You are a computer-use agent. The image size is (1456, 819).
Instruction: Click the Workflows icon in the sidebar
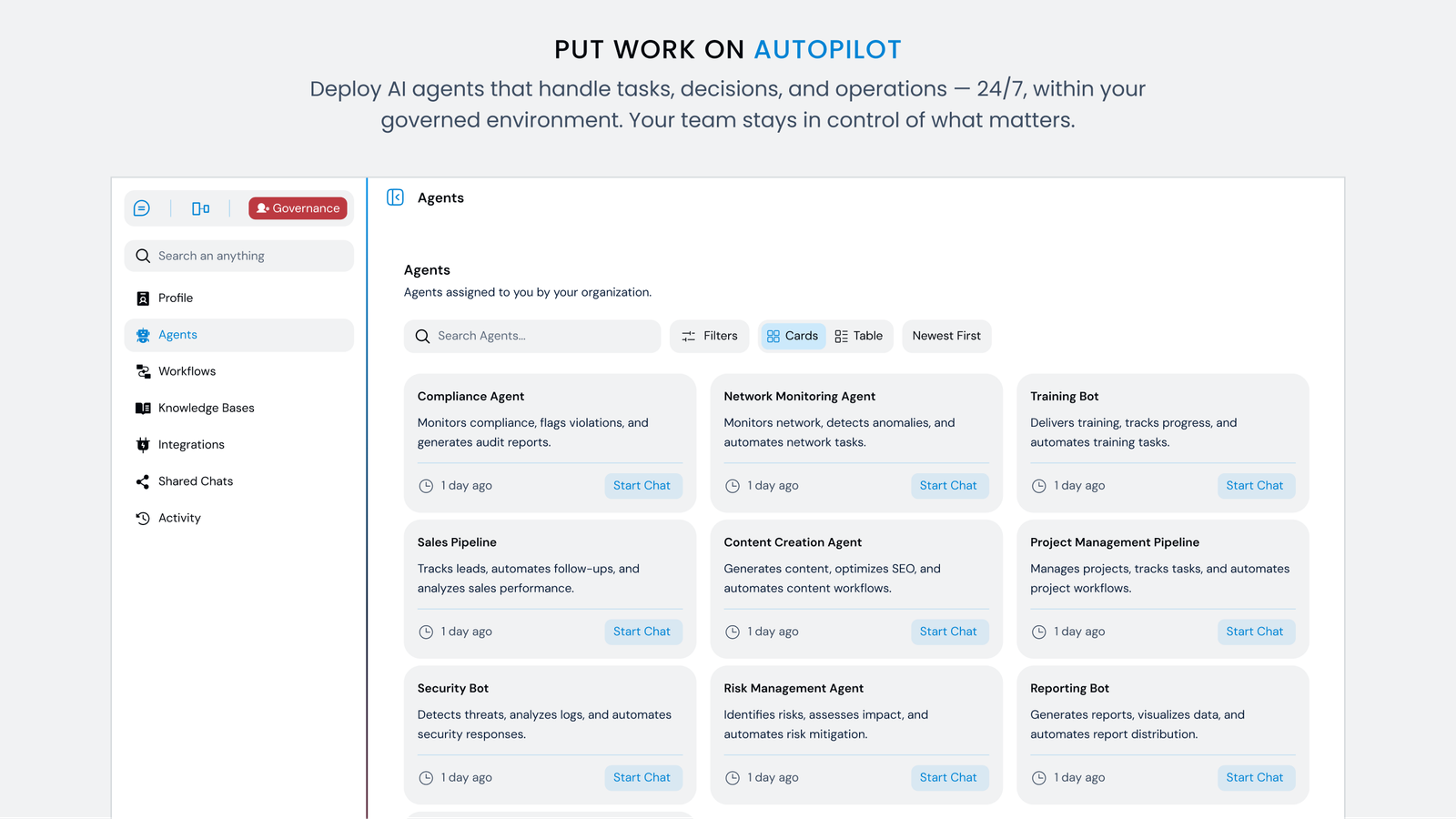pos(143,371)
